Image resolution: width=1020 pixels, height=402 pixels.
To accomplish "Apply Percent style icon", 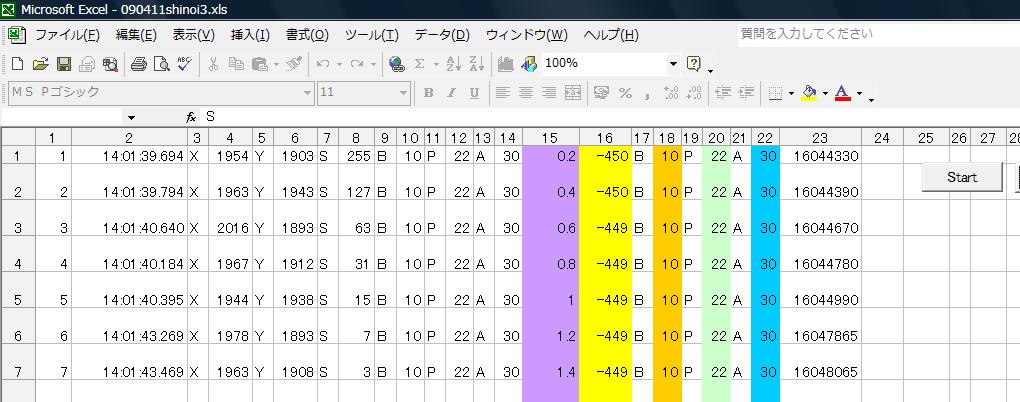I will [625, 93].
